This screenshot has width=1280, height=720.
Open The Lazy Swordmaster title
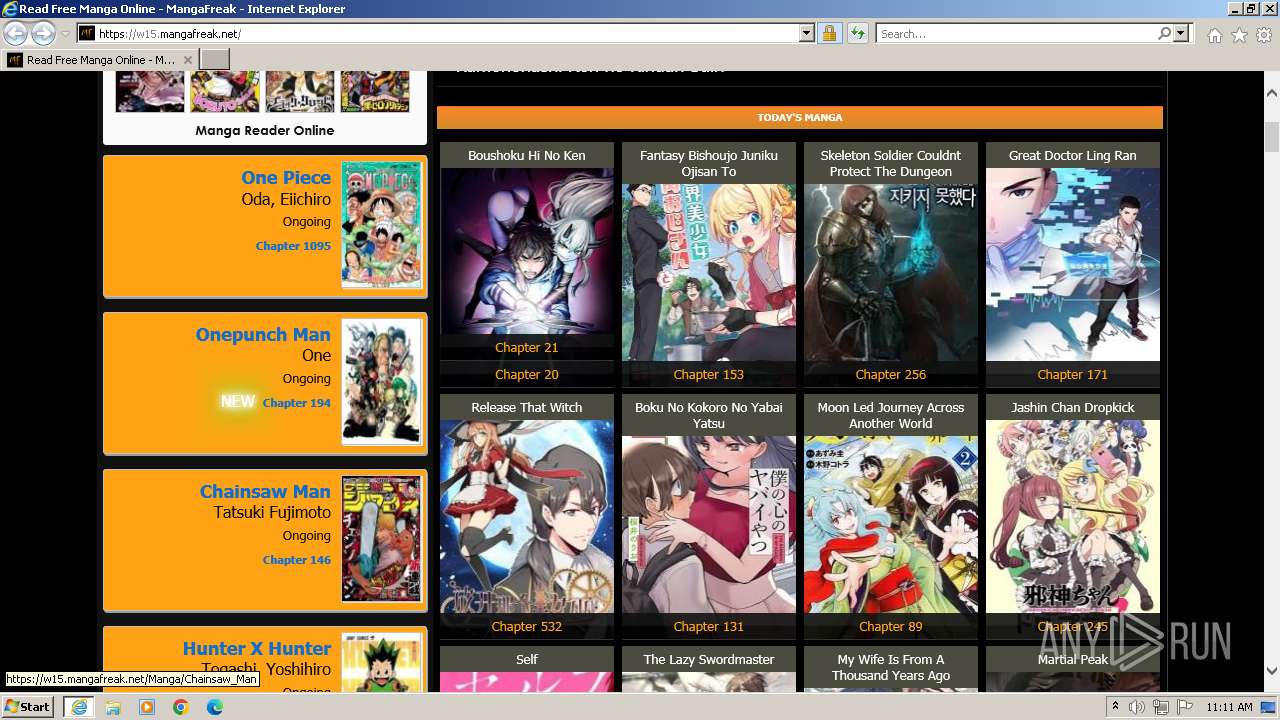pos(709,660)
